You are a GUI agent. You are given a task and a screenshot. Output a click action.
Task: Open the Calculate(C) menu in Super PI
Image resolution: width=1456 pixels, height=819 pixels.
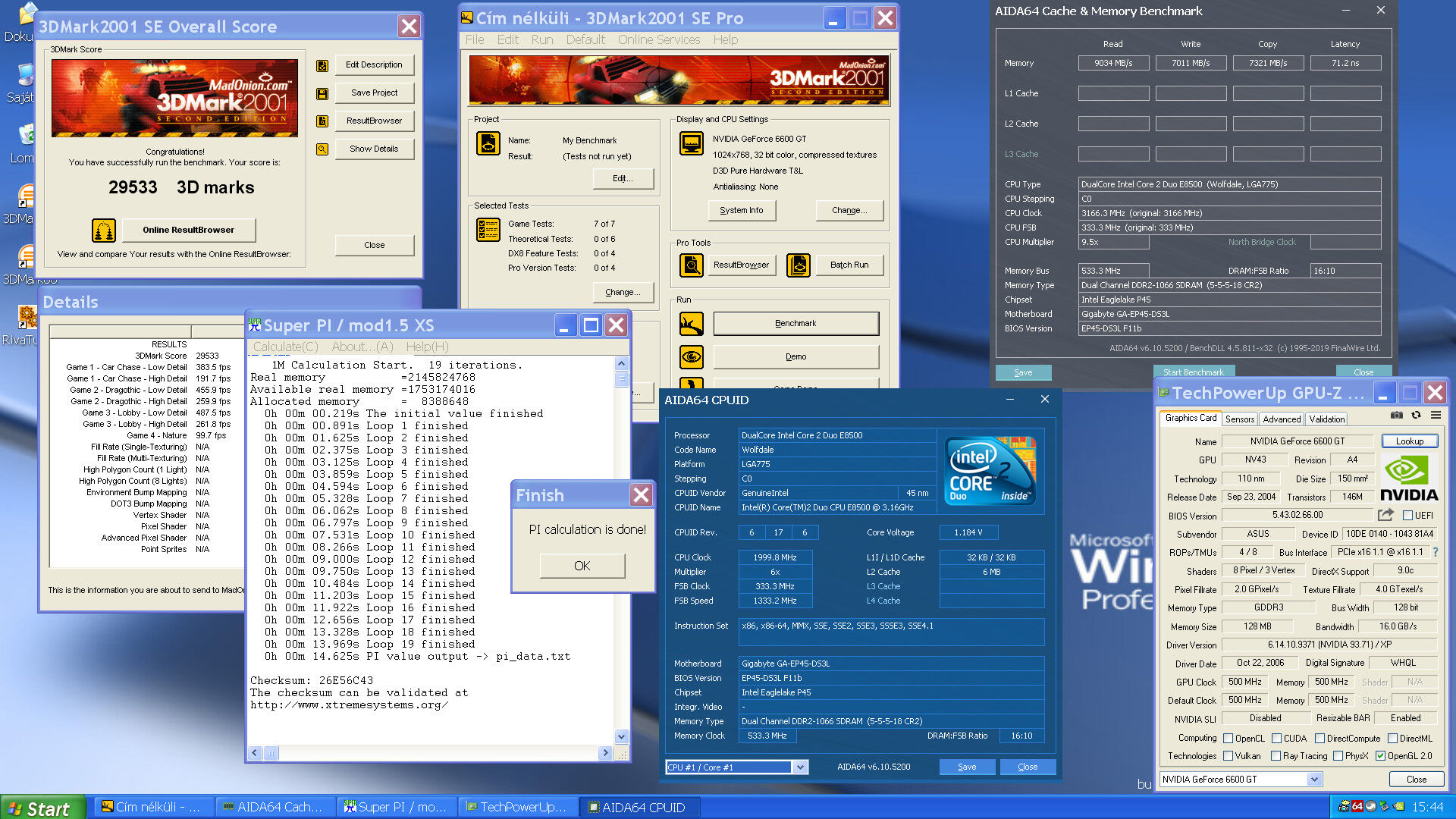tap(285, 347)
